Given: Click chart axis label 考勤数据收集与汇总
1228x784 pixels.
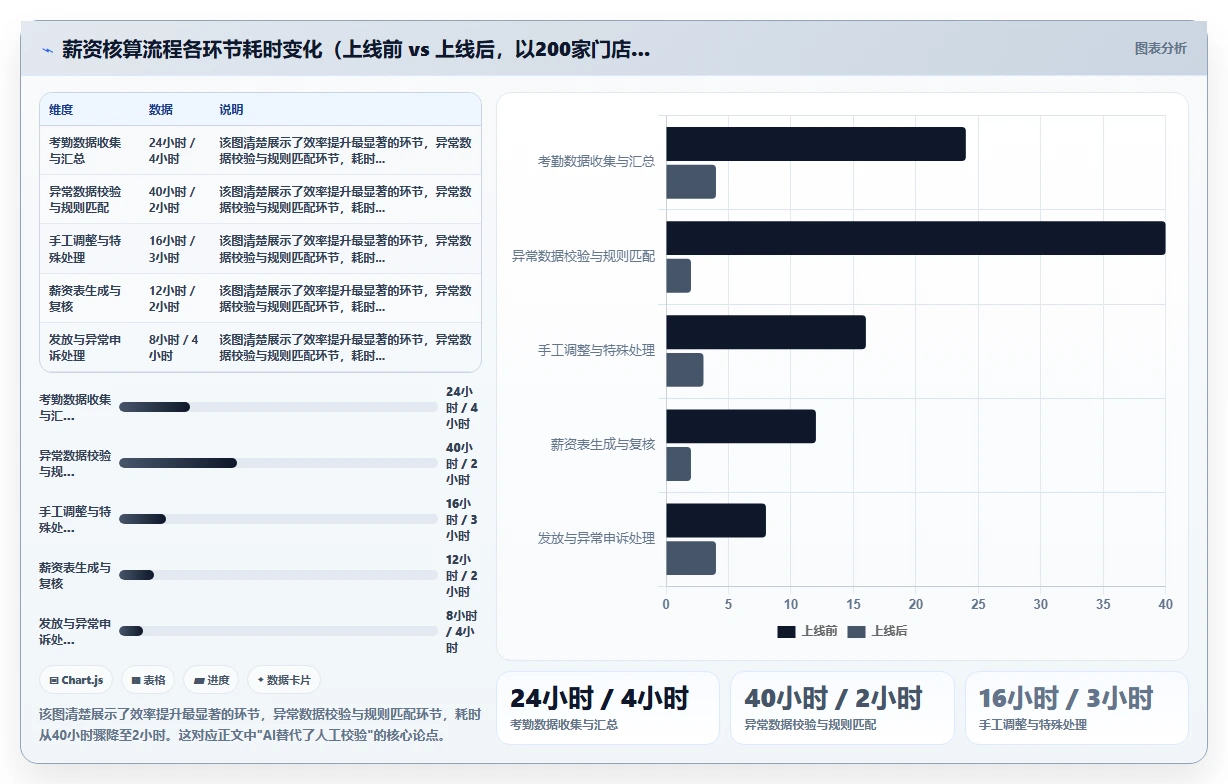Looking at the screenshot, I should coord(596,161).
